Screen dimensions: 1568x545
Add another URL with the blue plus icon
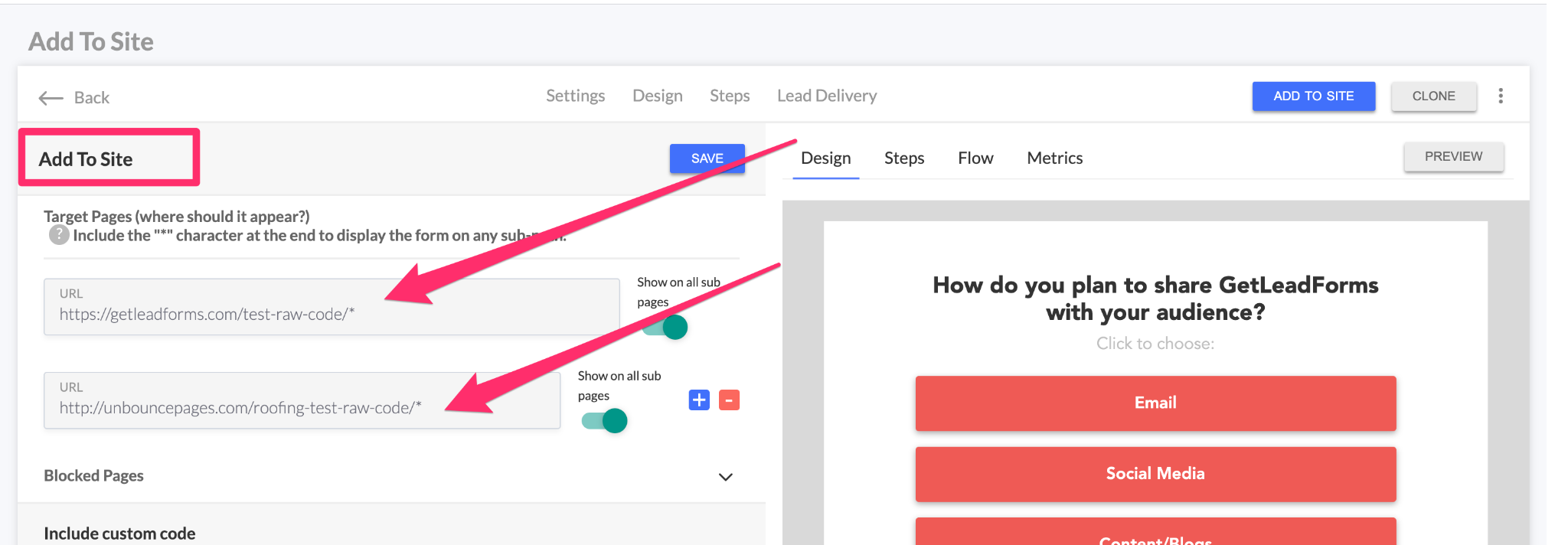pos(698,400)
